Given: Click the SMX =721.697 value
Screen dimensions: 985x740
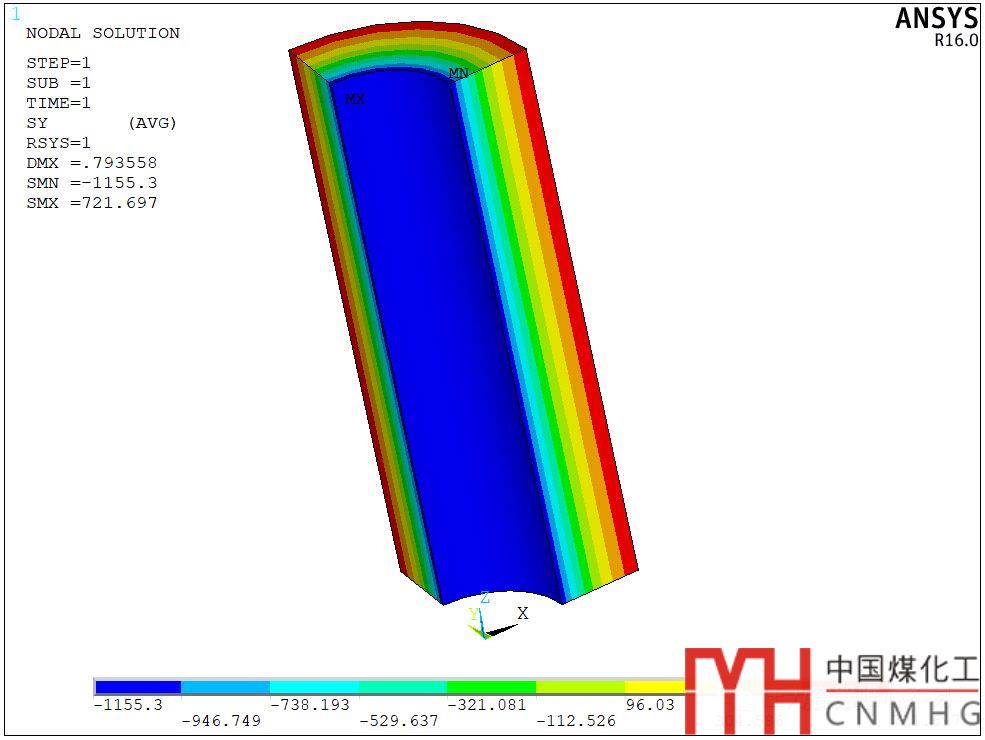Looking at the screenshot, I should click(x=92, y=204).
